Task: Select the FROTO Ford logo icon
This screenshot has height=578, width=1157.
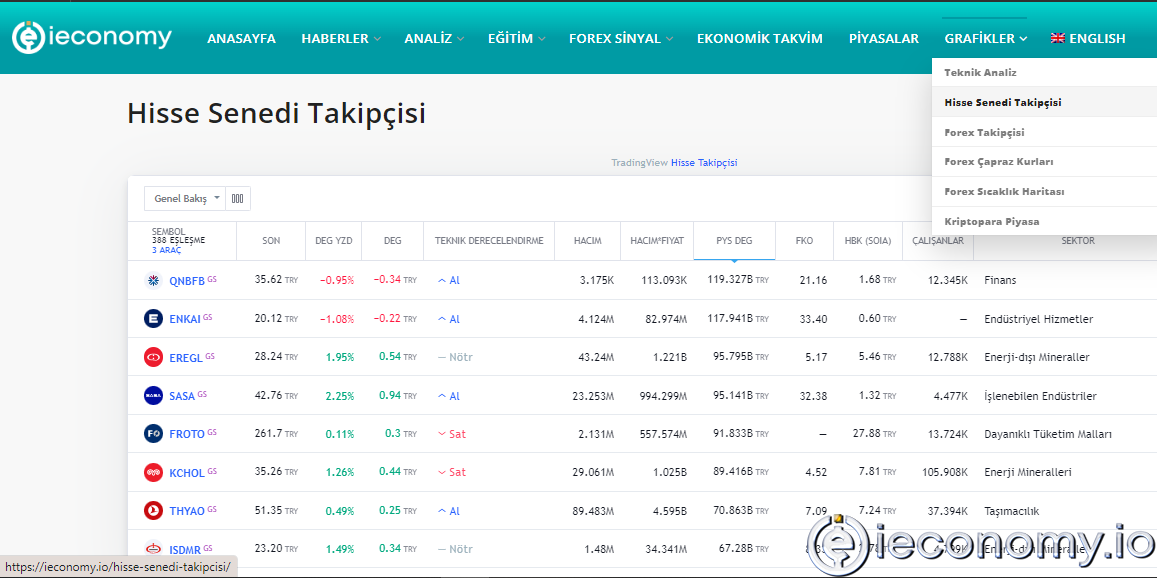Action: click(x=152, y=433)
